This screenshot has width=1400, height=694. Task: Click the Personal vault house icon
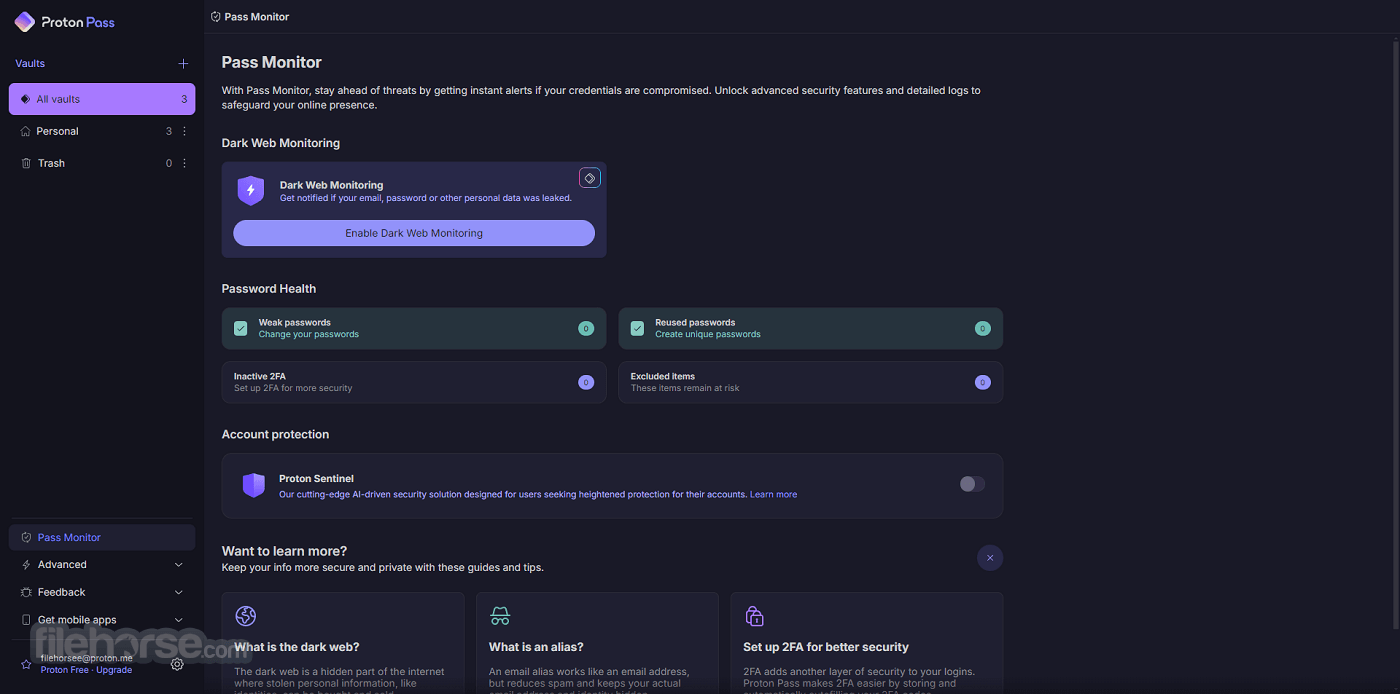point(26,131)
